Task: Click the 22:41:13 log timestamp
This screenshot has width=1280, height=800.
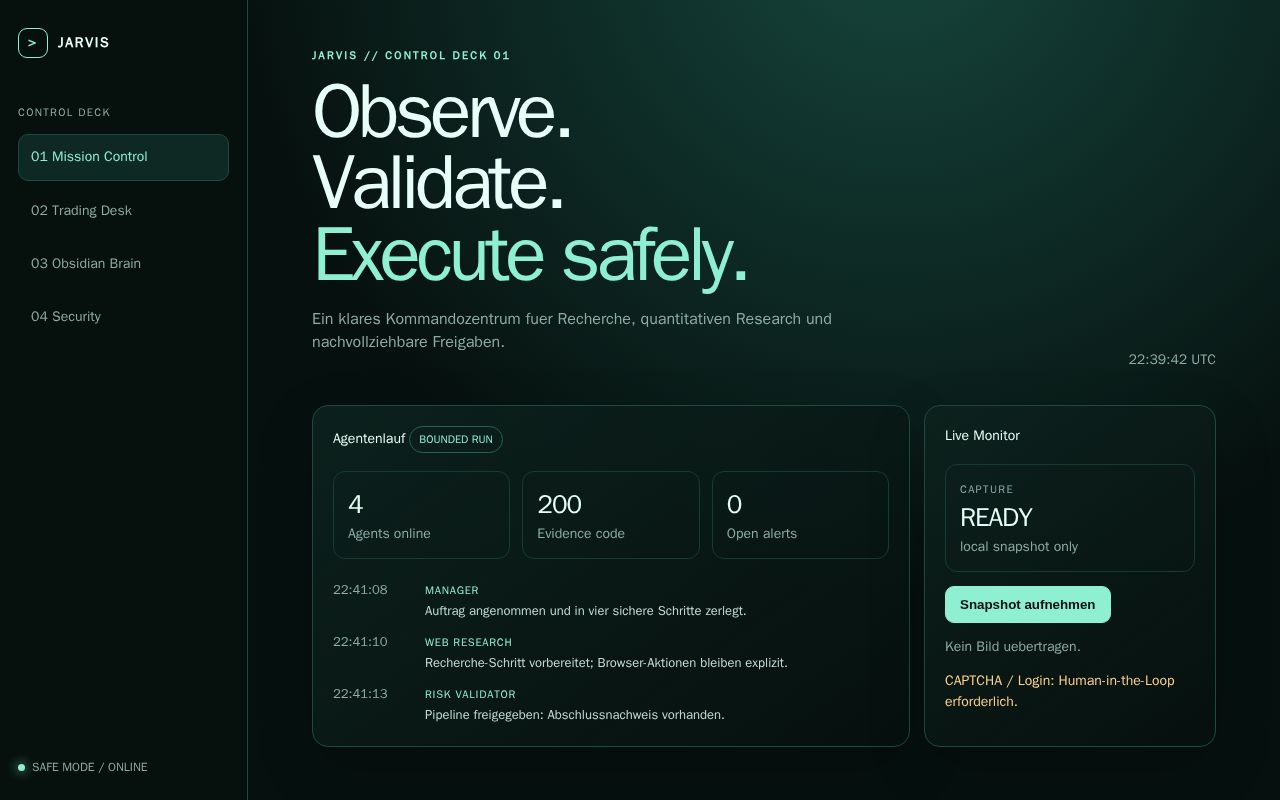Action: (x=360, y=694)
